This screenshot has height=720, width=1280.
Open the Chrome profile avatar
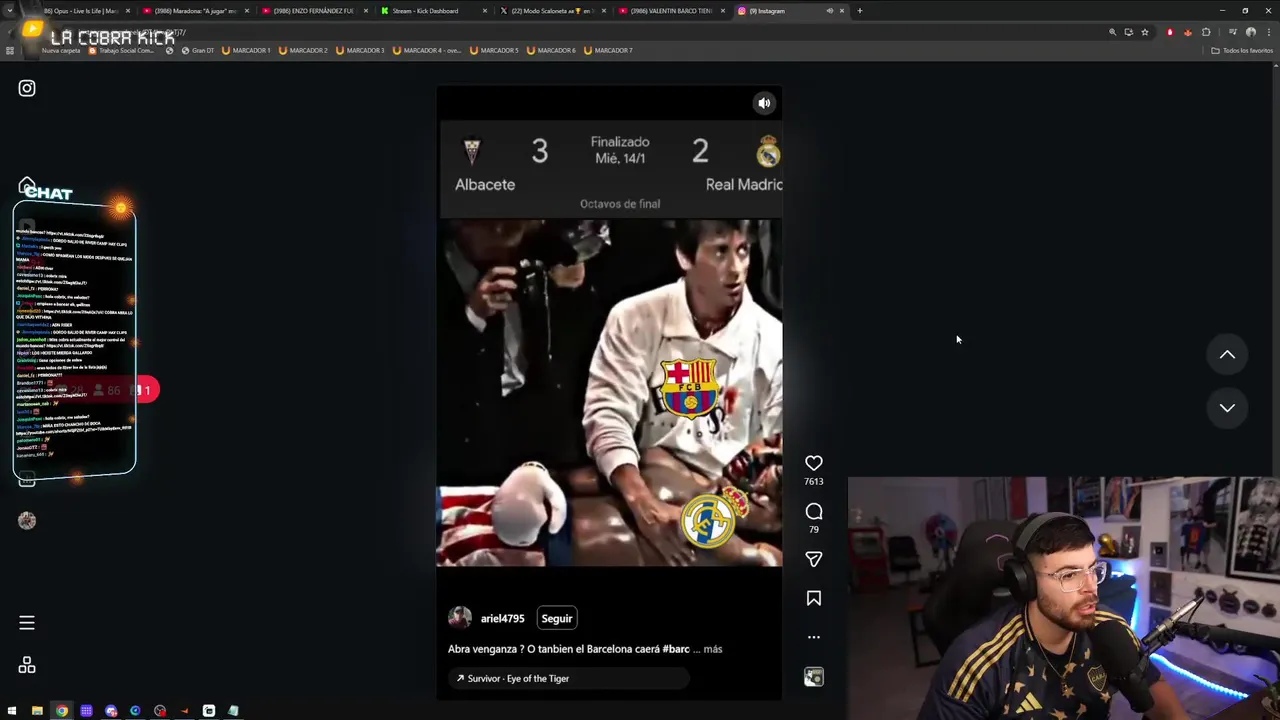pyautogui.click(x=1250, y=32)
